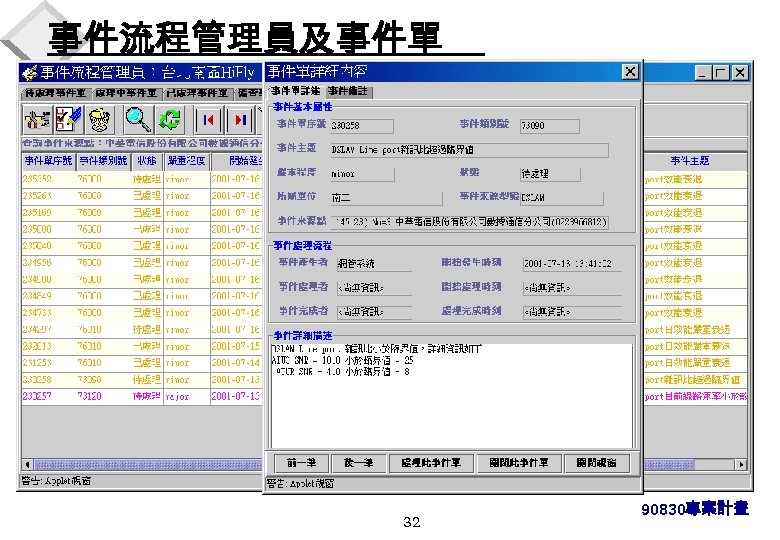The width and height of the screenshot is (780, 540).
Task: Click the 事件產生者 field showing 網管系統
Action: (374, 264)
